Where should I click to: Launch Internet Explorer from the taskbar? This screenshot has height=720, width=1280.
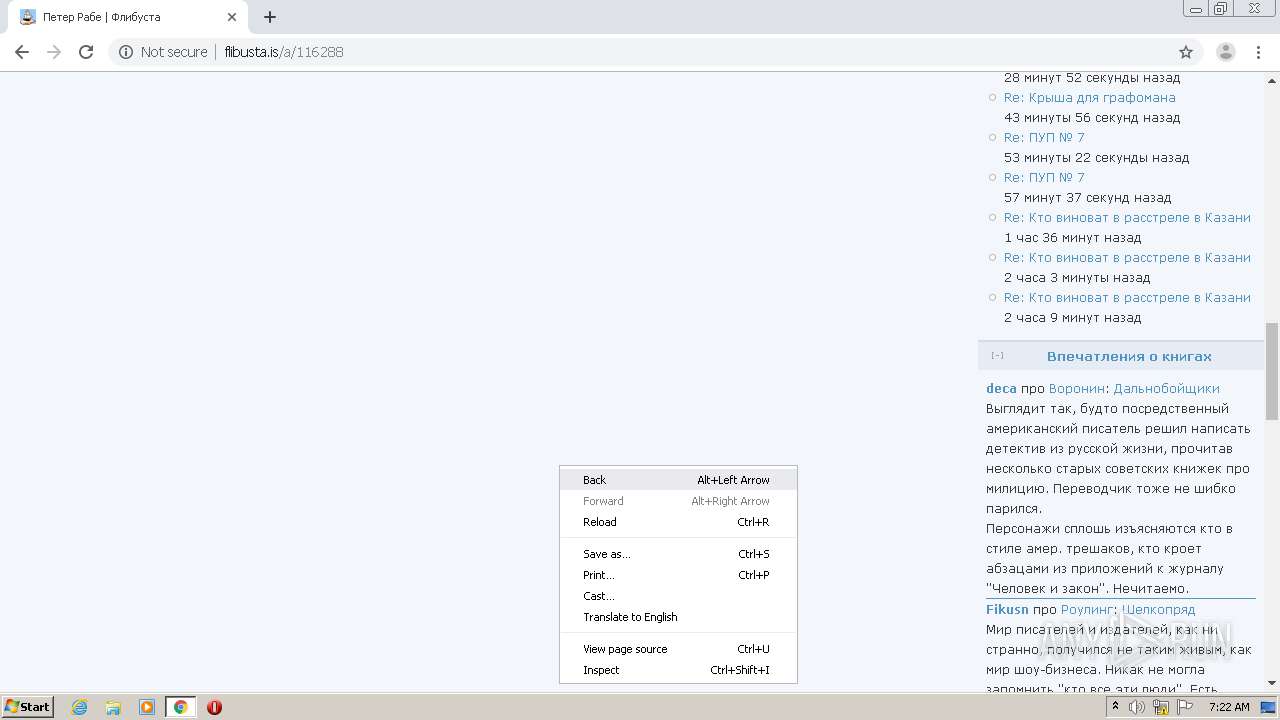point(80,707)
